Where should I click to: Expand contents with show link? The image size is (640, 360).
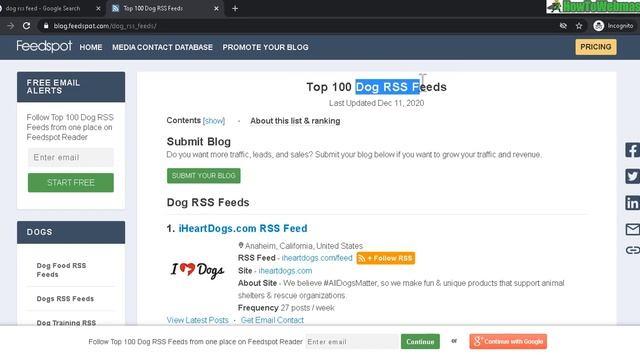[x=214, y=121]
